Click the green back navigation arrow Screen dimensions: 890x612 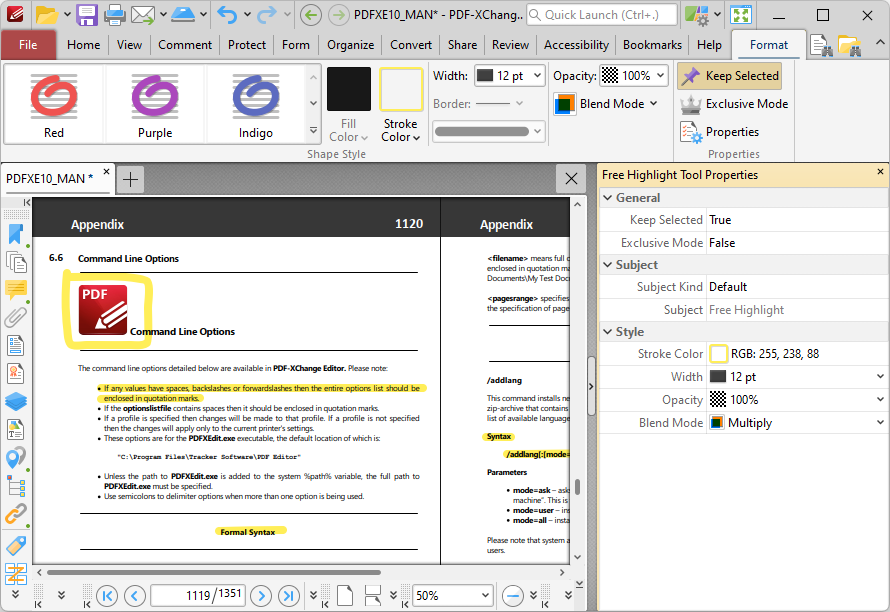(310, 15)
